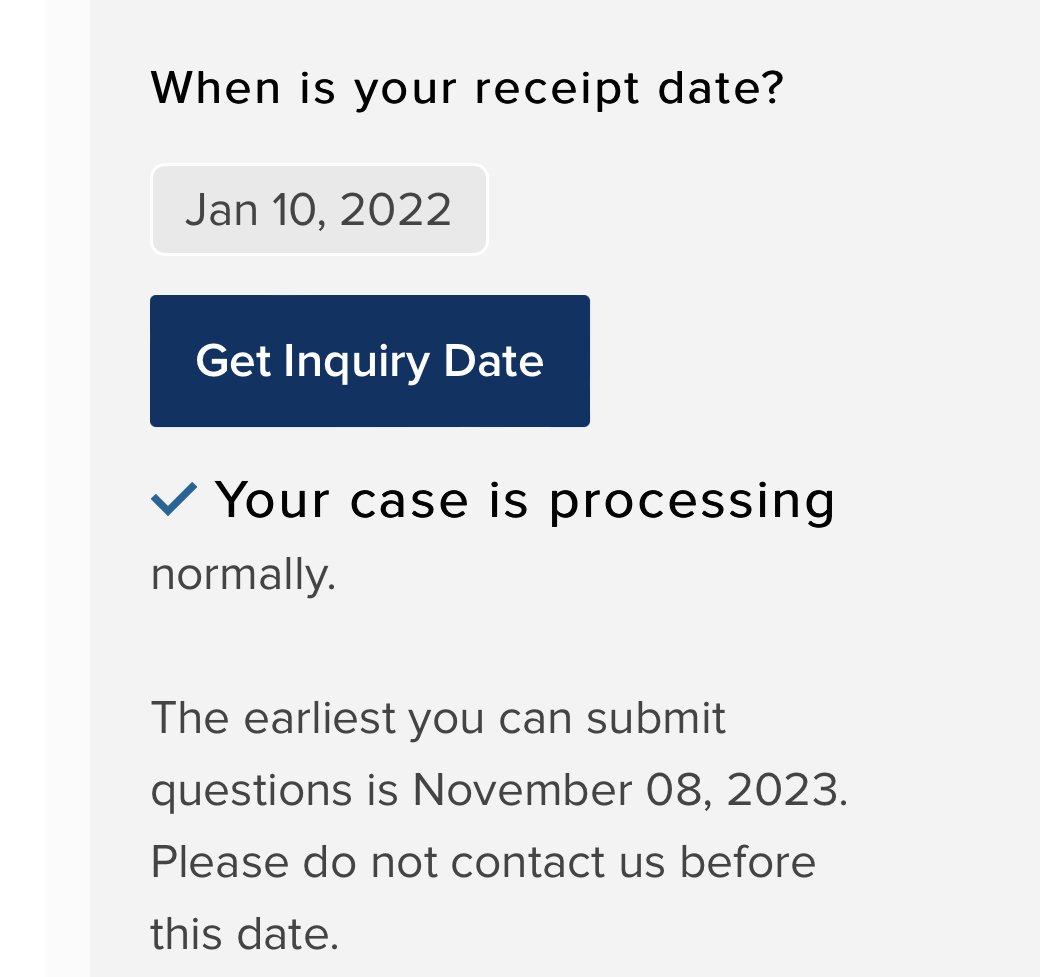The width and height of the screenshot is (1040, 977).
Task: Focus the receipt date input field
Action: tap(319, 210)
